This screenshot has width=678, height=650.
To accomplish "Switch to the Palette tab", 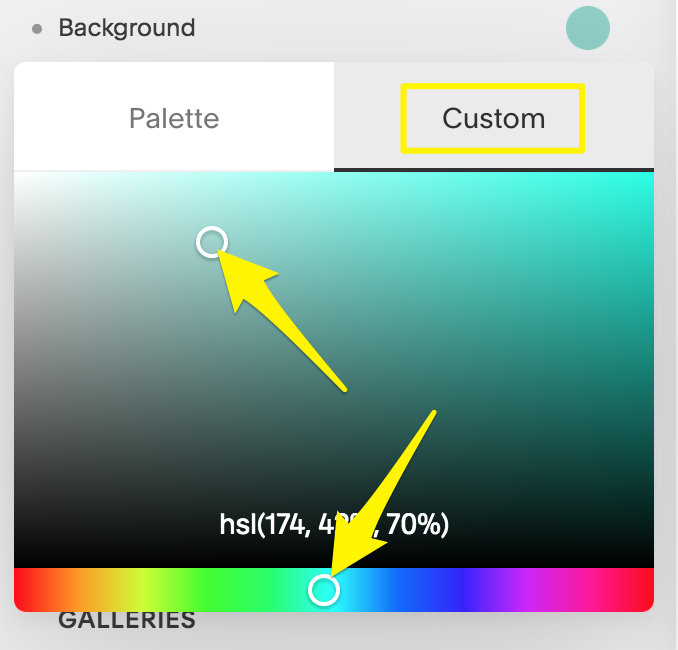I will [174, 118].
